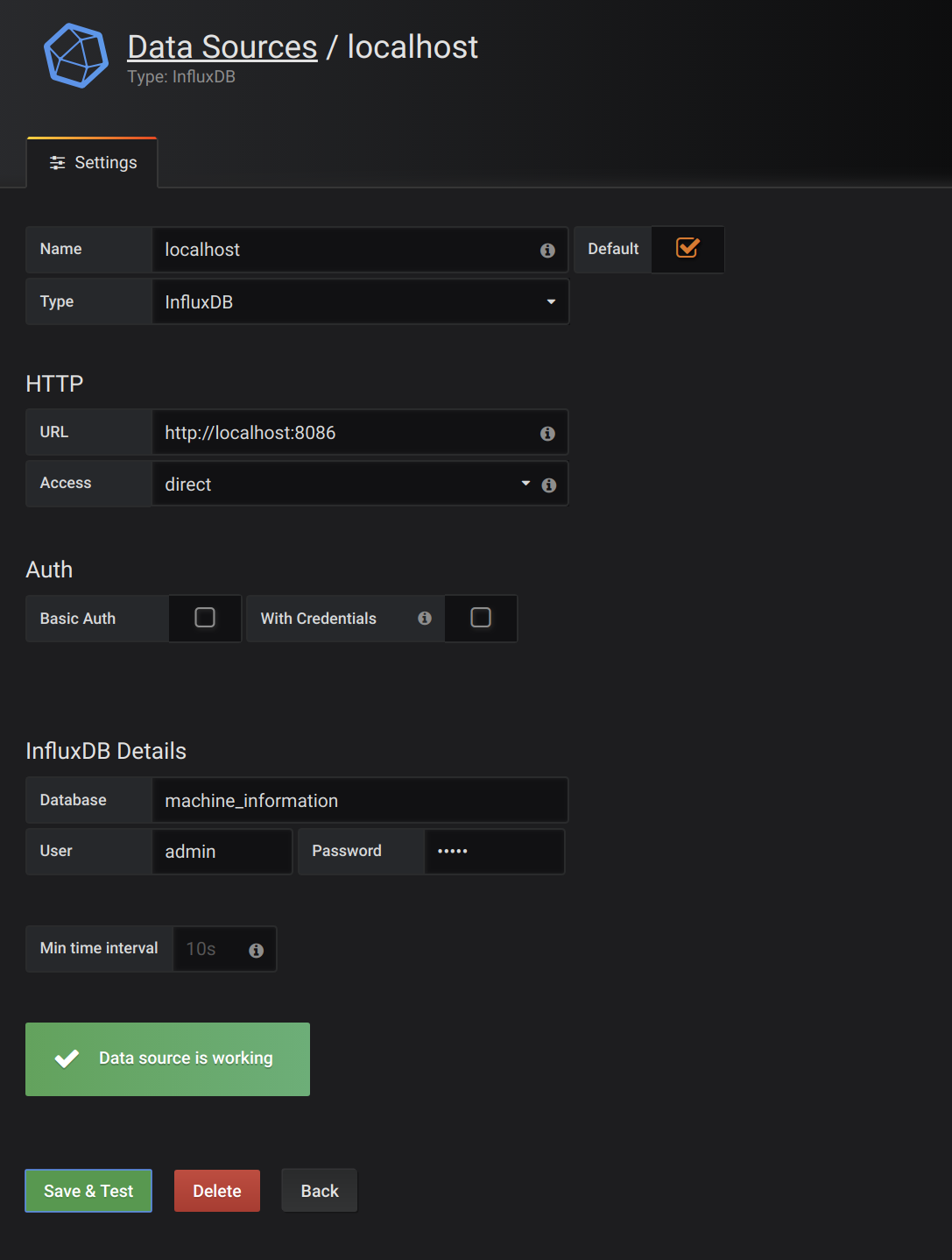The image size is (952, 1260).
Task: Click the Database input machine_information
Action: [361, 801]
